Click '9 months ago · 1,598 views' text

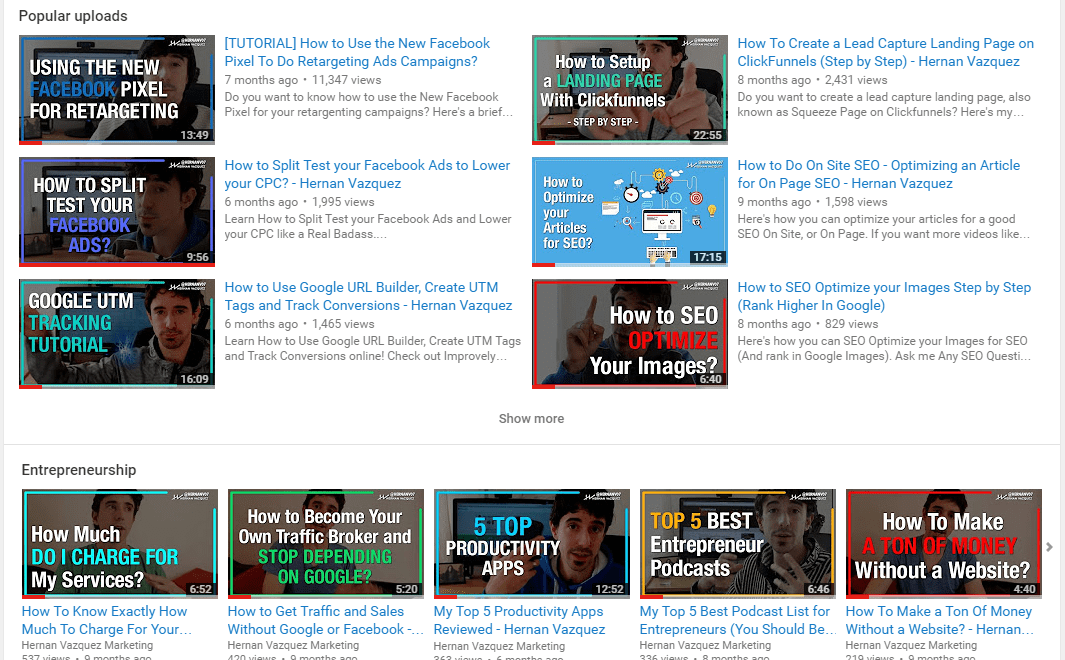(812, 202)
